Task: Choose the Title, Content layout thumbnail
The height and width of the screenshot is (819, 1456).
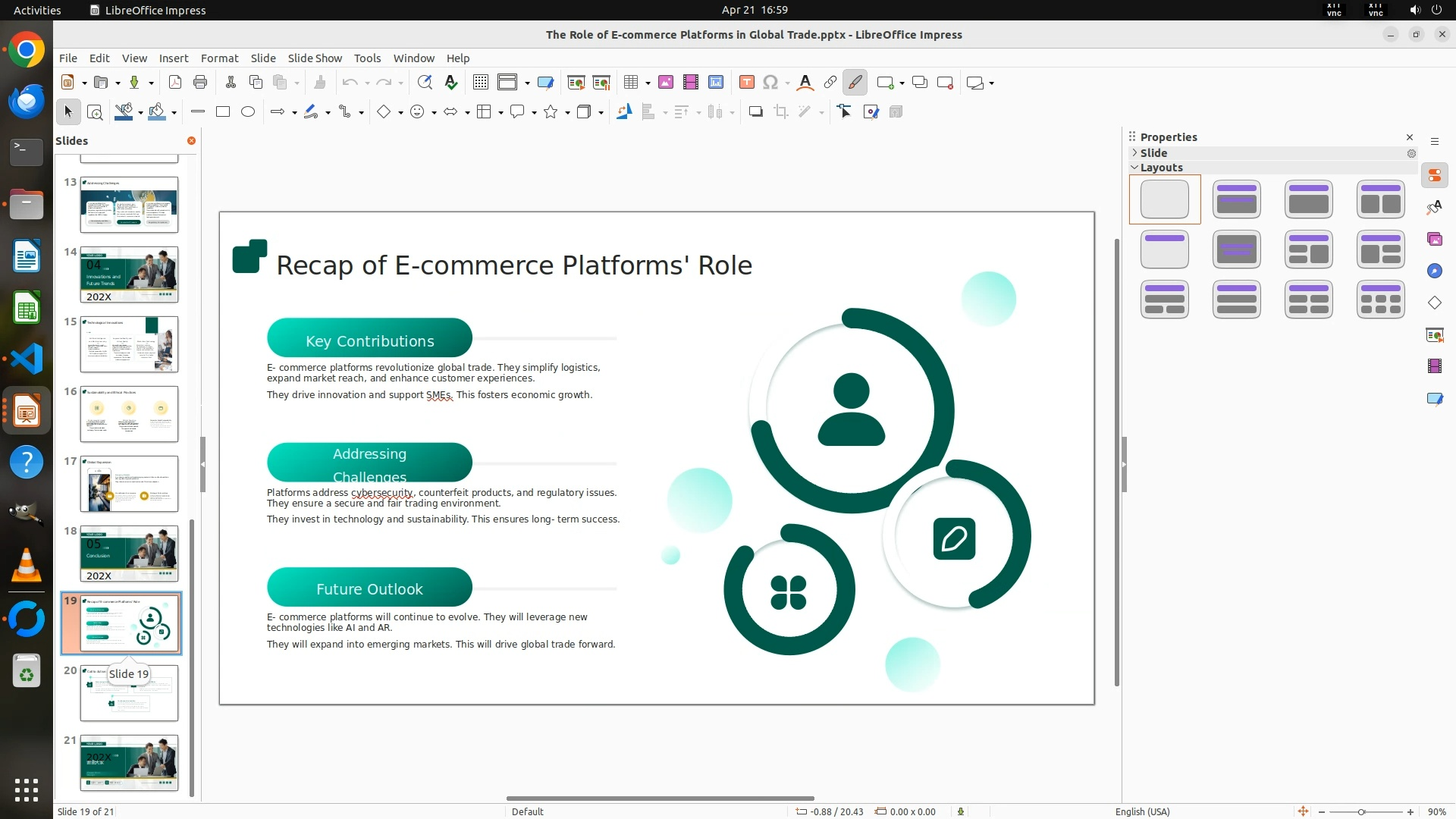Action: 1308,199
